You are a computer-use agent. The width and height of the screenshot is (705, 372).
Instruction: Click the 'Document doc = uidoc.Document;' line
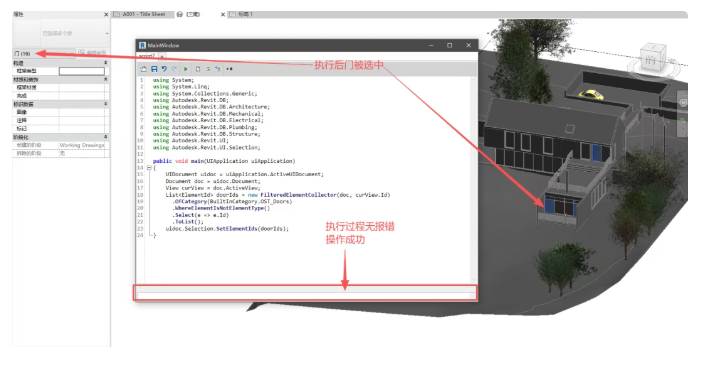tap(213, 181)
